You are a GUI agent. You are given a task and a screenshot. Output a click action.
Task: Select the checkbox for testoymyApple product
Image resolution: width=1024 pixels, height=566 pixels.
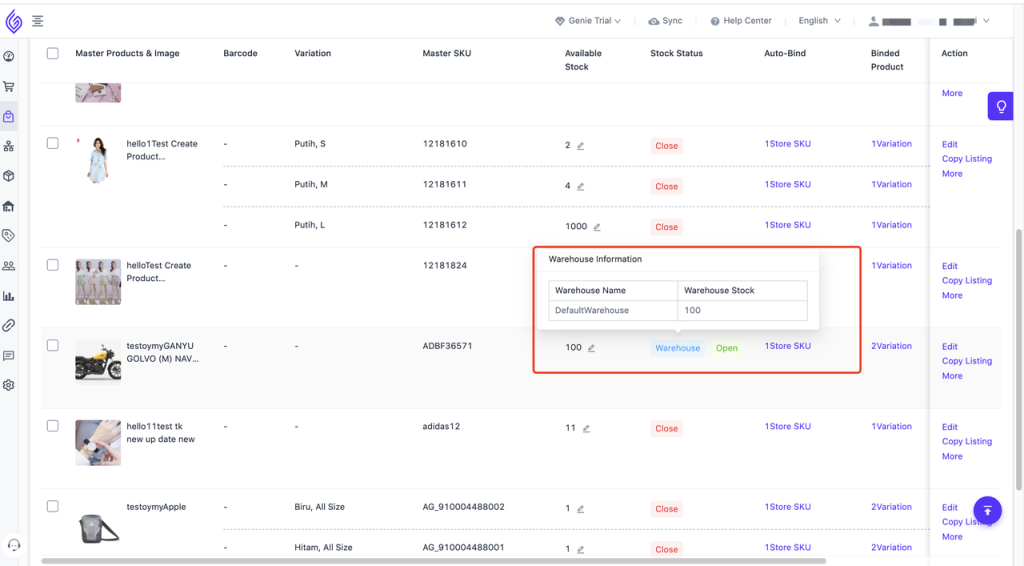tap(53, 507)
